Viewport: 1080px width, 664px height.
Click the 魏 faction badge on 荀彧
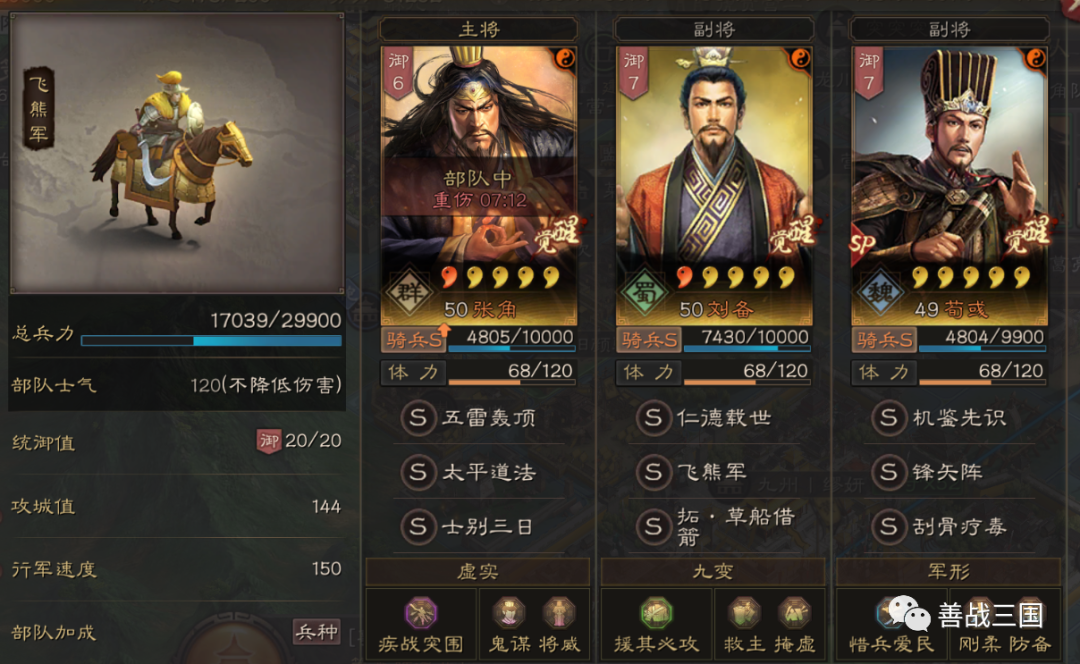click(880, 292)
